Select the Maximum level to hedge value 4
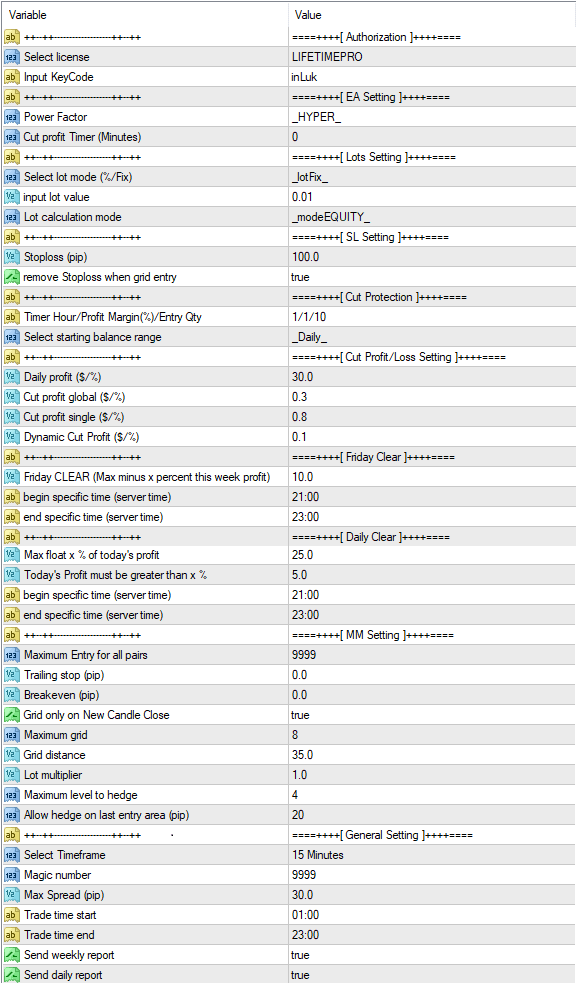The width and height of the screenshot is (576, 983). (295, 796)
